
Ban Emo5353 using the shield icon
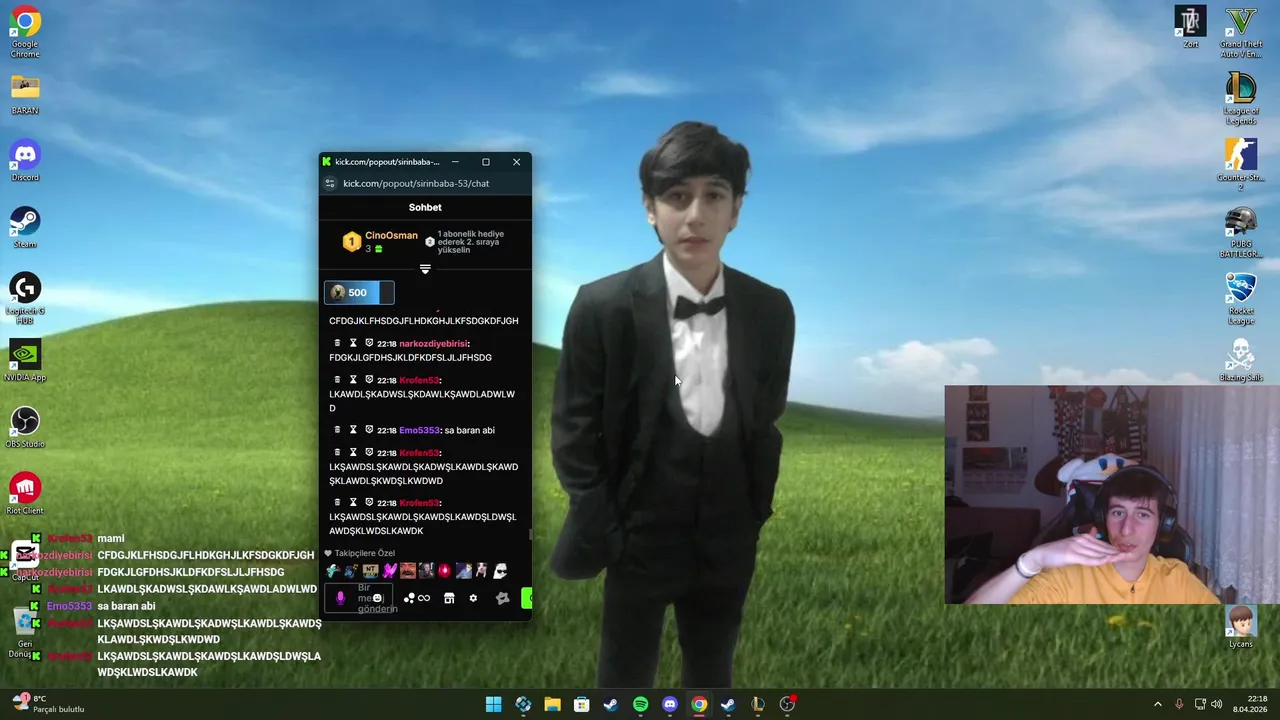coord(369,430)
